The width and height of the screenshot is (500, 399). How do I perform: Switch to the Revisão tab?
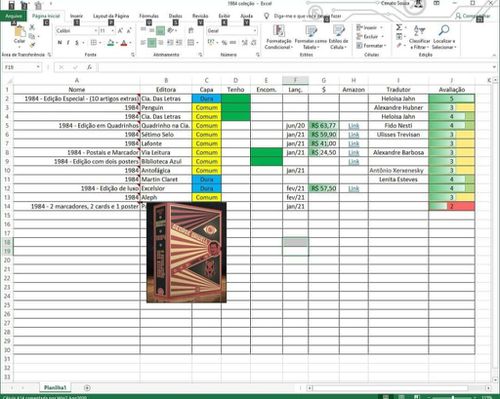200,16
